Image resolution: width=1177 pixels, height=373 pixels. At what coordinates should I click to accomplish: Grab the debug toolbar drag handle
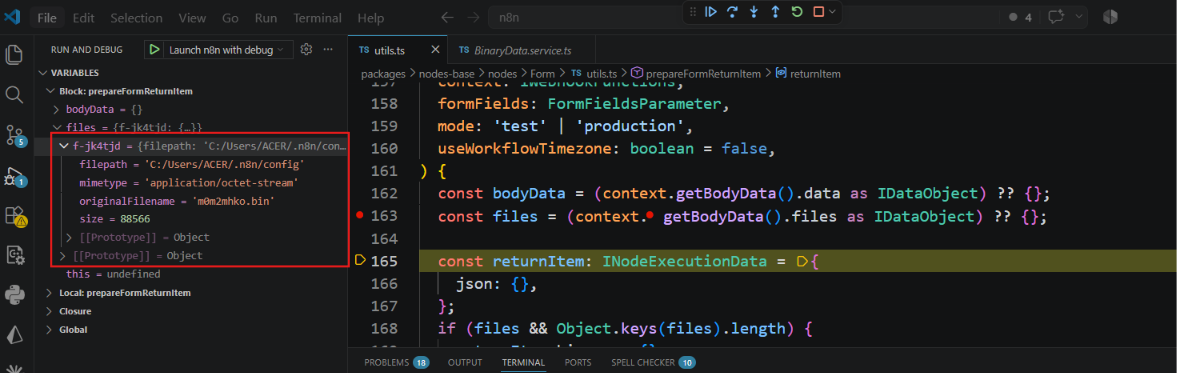tap(693, 12)
